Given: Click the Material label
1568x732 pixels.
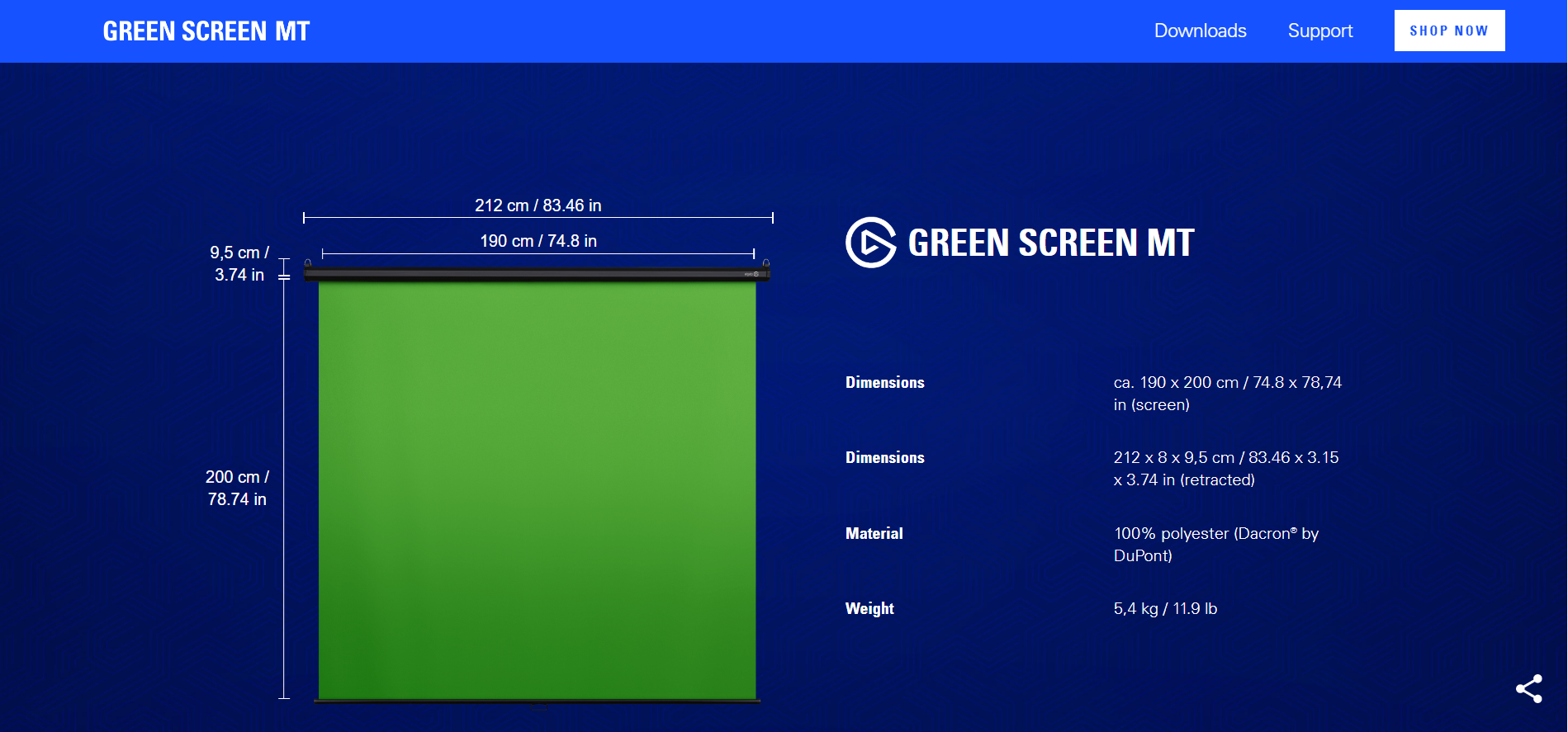Looking at the screenshot, I should 874,533.
